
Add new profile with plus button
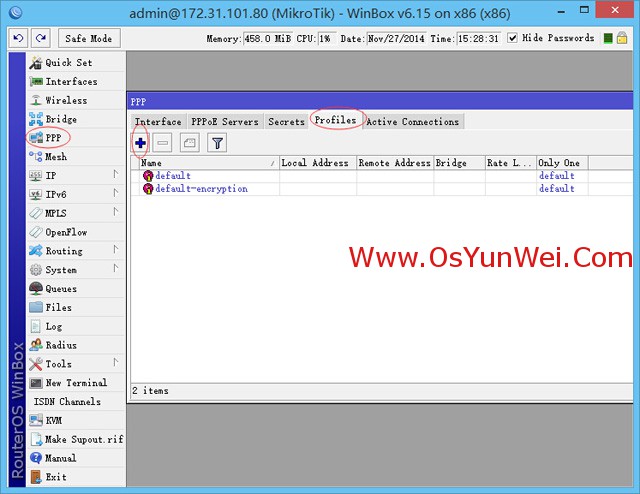coord(140,143)
